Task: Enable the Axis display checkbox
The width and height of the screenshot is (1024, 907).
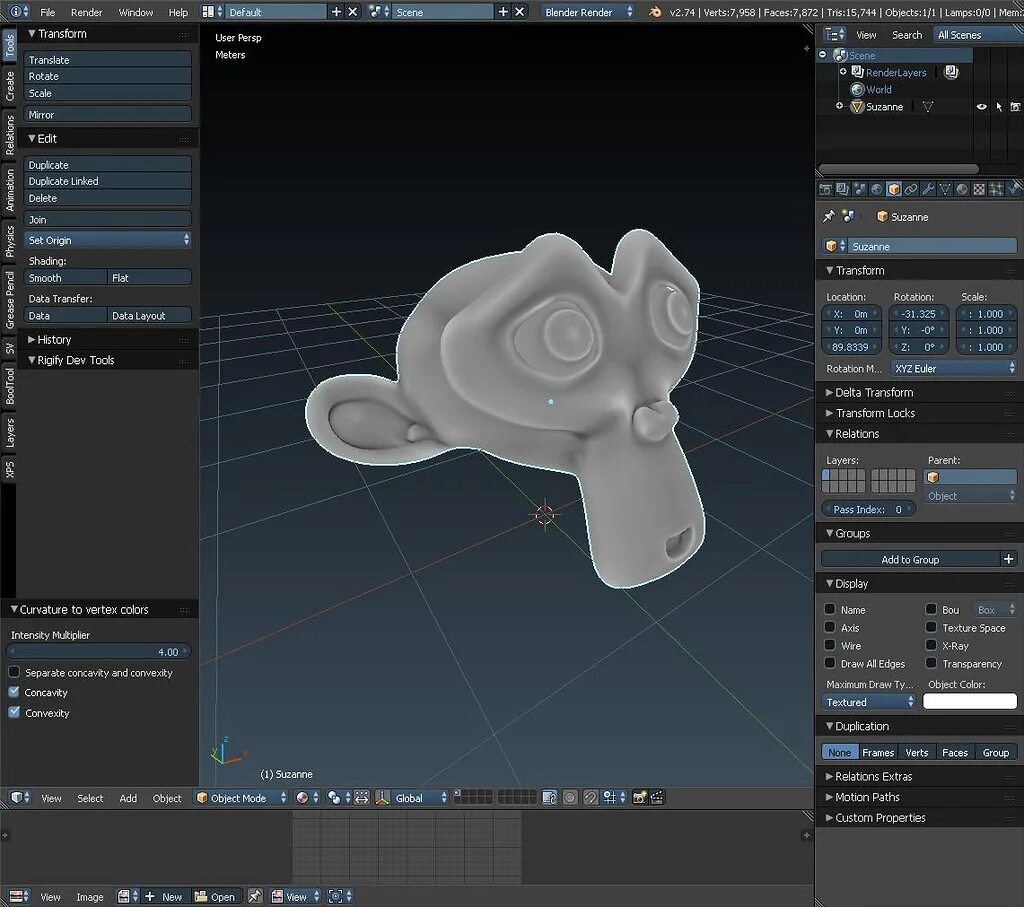Action: click(829, 627)
